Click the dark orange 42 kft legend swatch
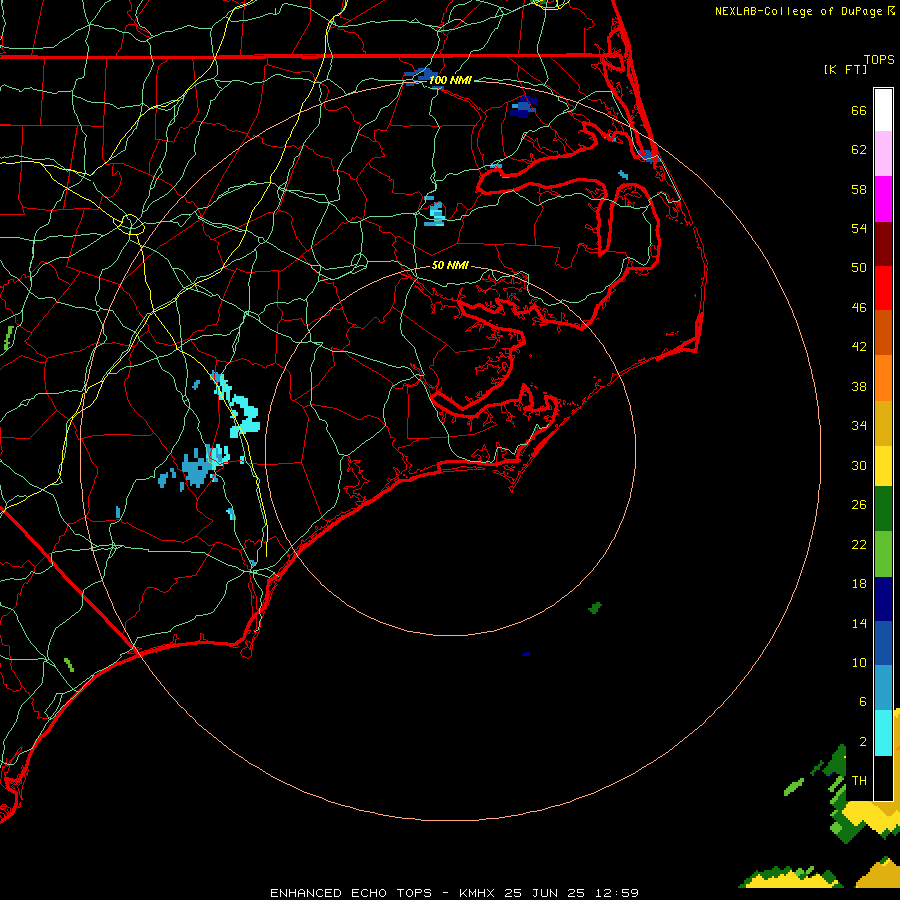 (883, 332)
